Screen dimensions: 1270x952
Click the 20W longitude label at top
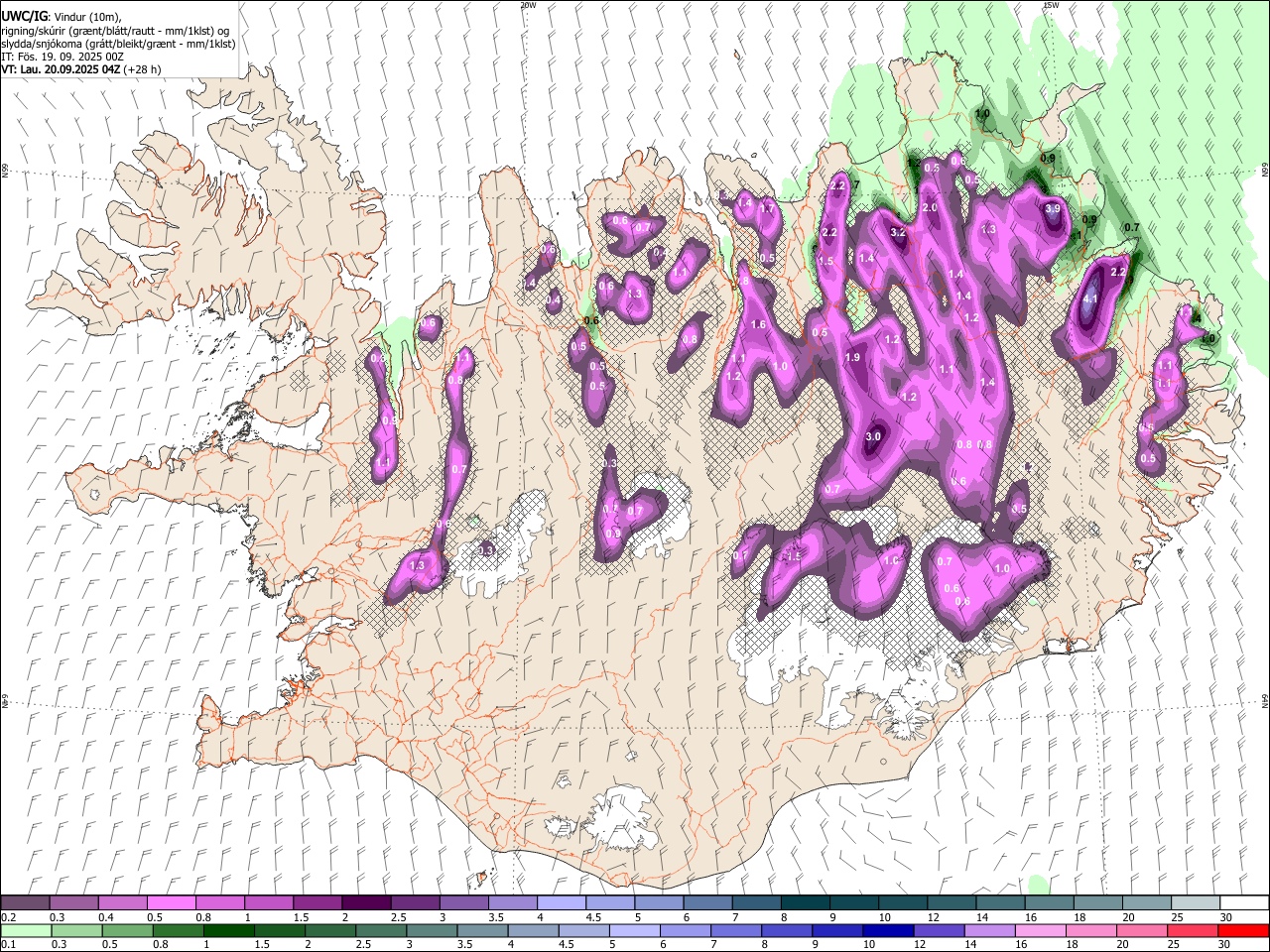click(528, 5)
